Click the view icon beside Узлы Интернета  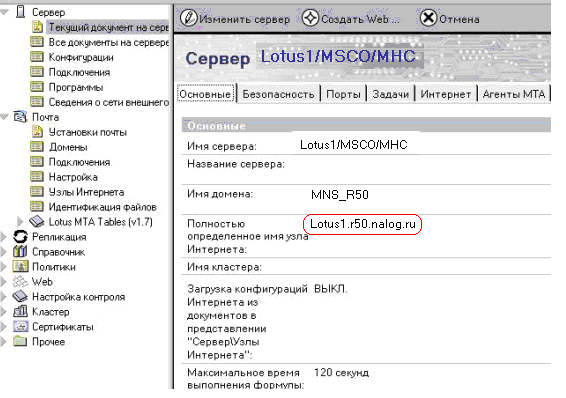(36, 192)
